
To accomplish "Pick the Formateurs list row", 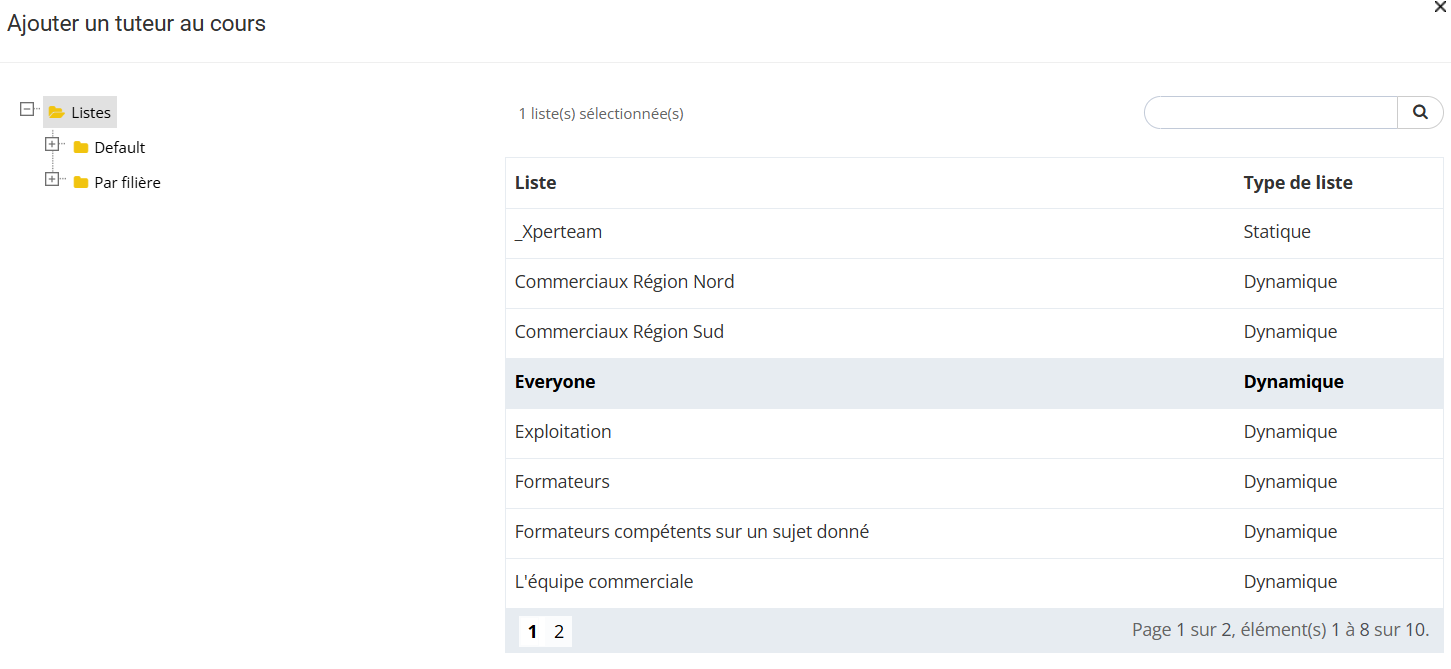I will click(562, 482).
